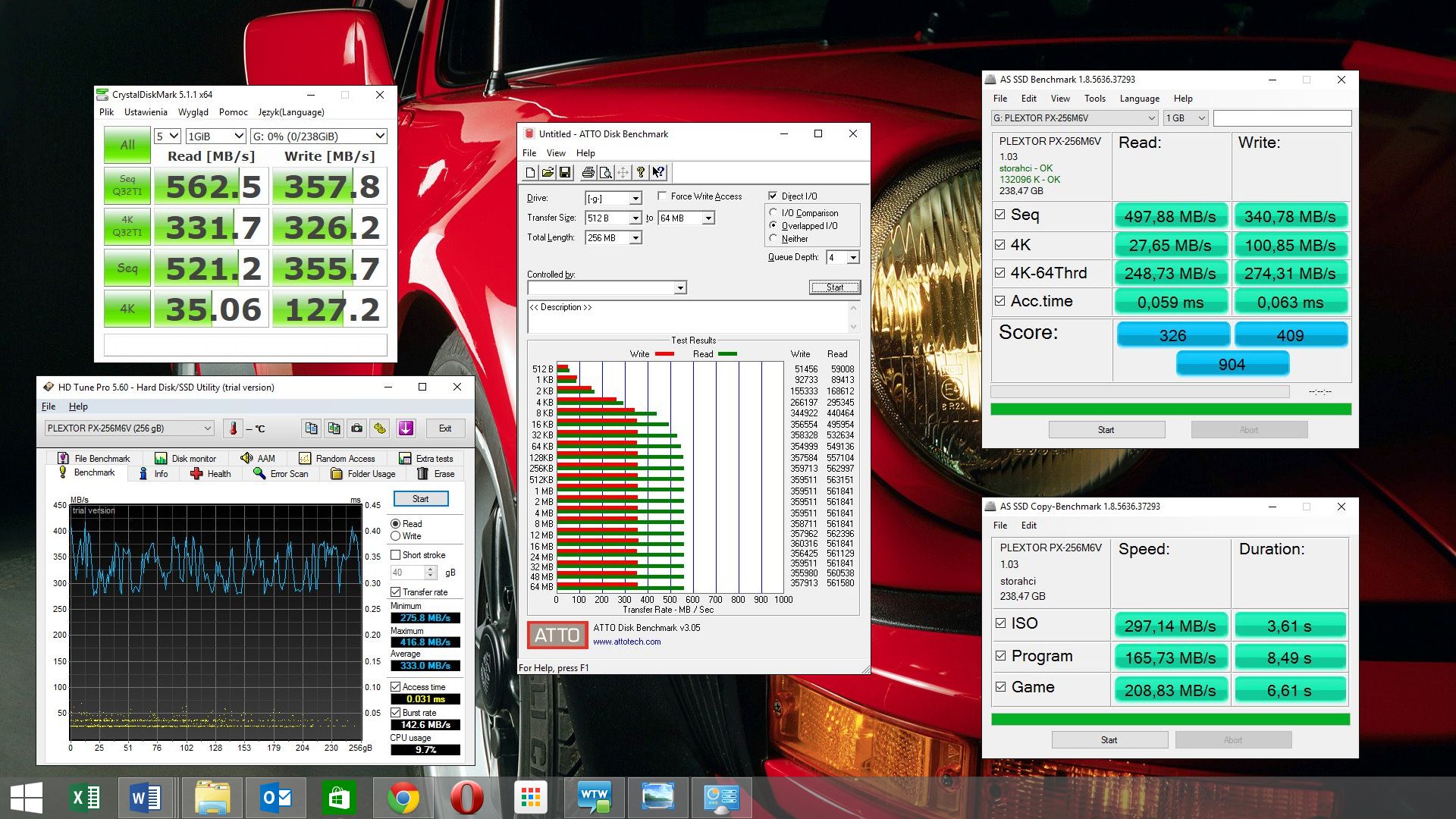Click the screenshot camera icon in HD Tune
Viewport: 1456px width, 819px height.
tap(356, 428)
